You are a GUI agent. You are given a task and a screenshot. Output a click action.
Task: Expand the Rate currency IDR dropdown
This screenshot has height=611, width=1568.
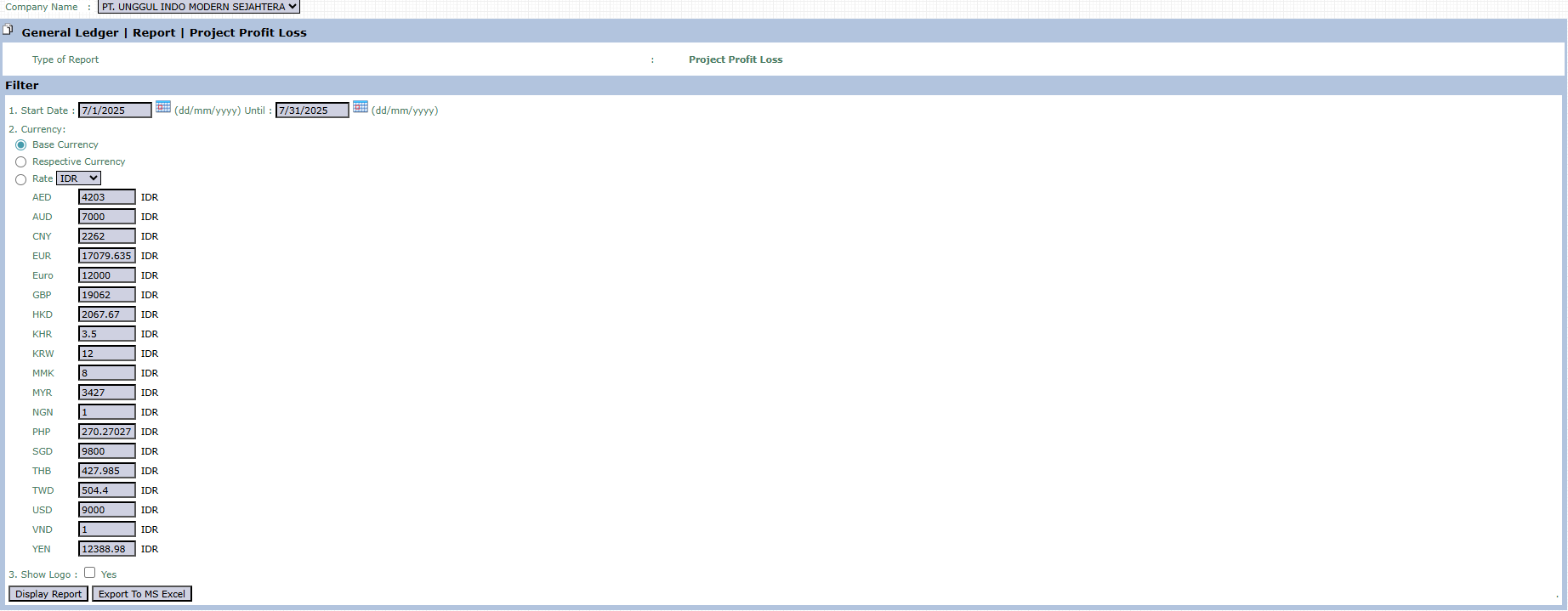pos(78,178)
